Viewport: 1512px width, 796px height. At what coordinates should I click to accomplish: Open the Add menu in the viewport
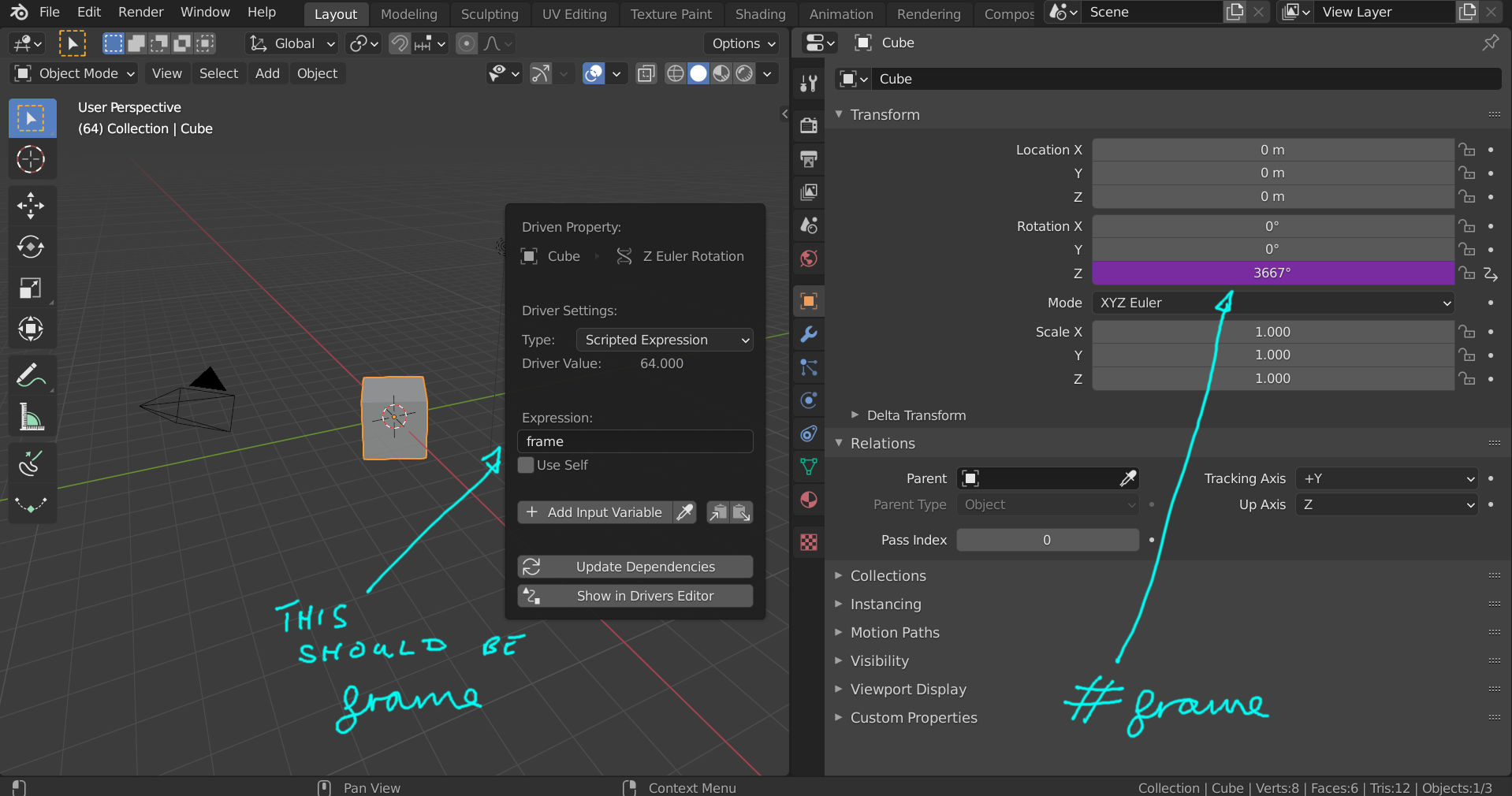pyautogui.click(x=266, y=73)
